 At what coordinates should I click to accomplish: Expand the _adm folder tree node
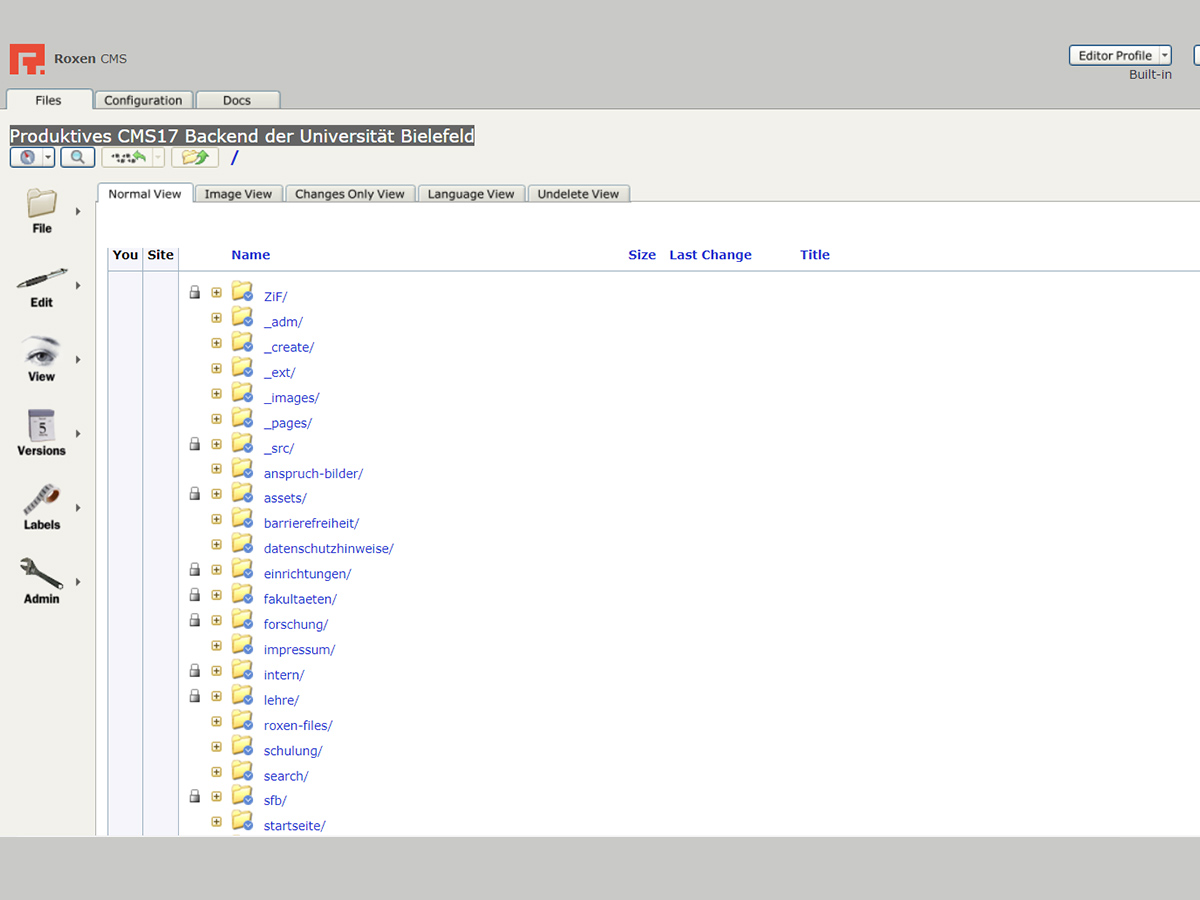216,318
